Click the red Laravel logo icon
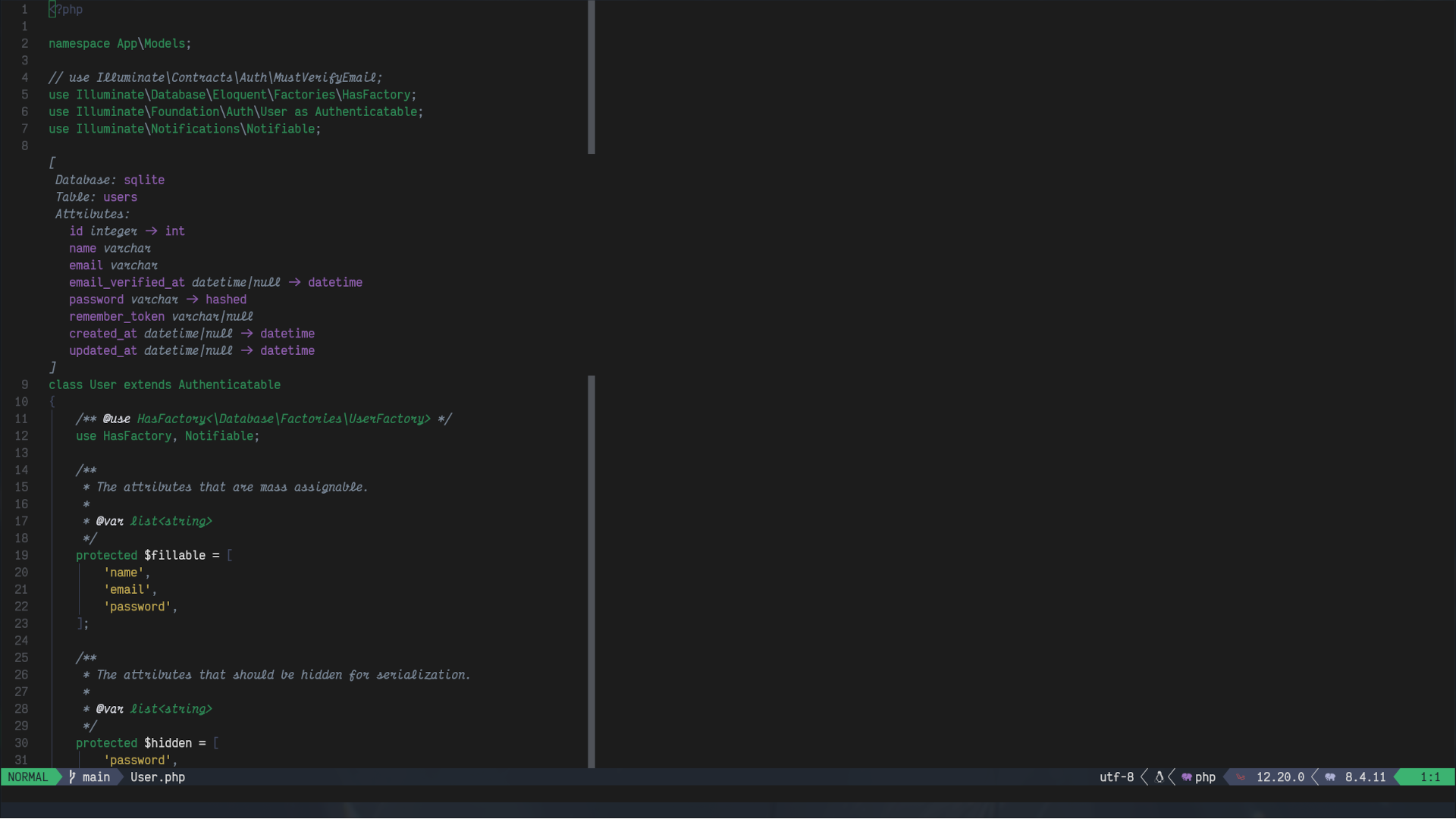 pyautogui.click(x=1241, y=777)
